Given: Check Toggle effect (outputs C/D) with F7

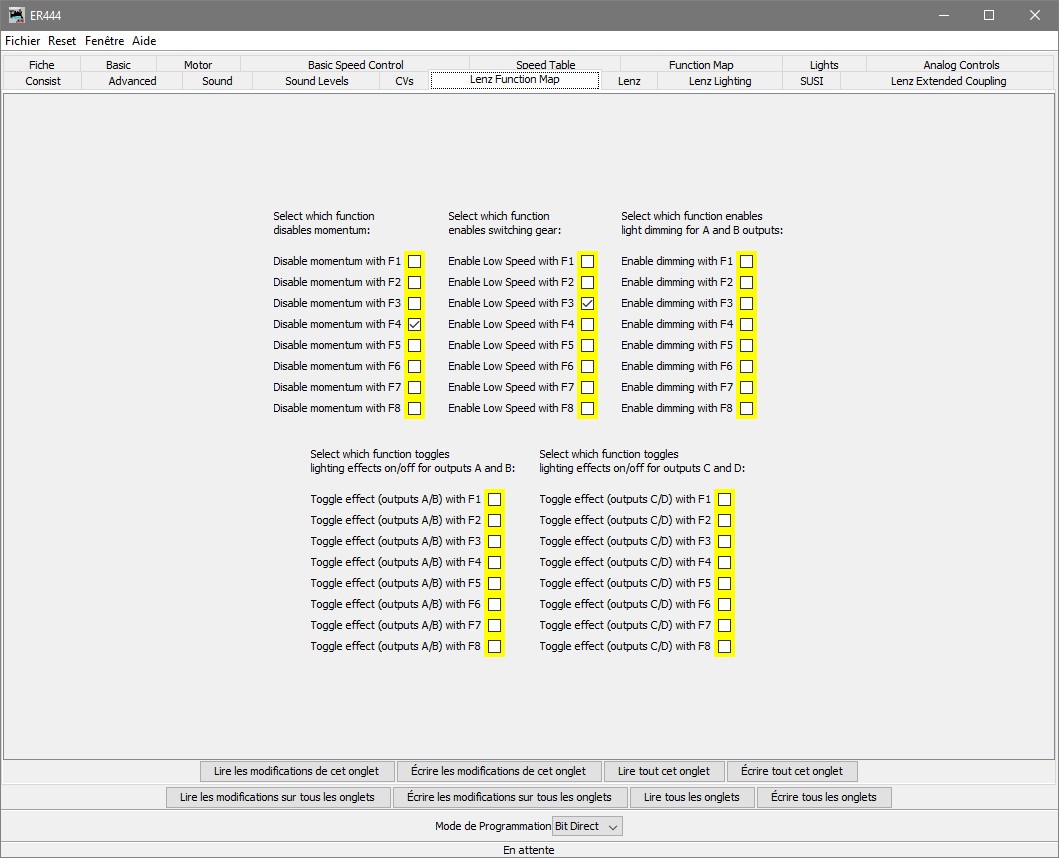Looking at the screenshot, I should [724, 625].
